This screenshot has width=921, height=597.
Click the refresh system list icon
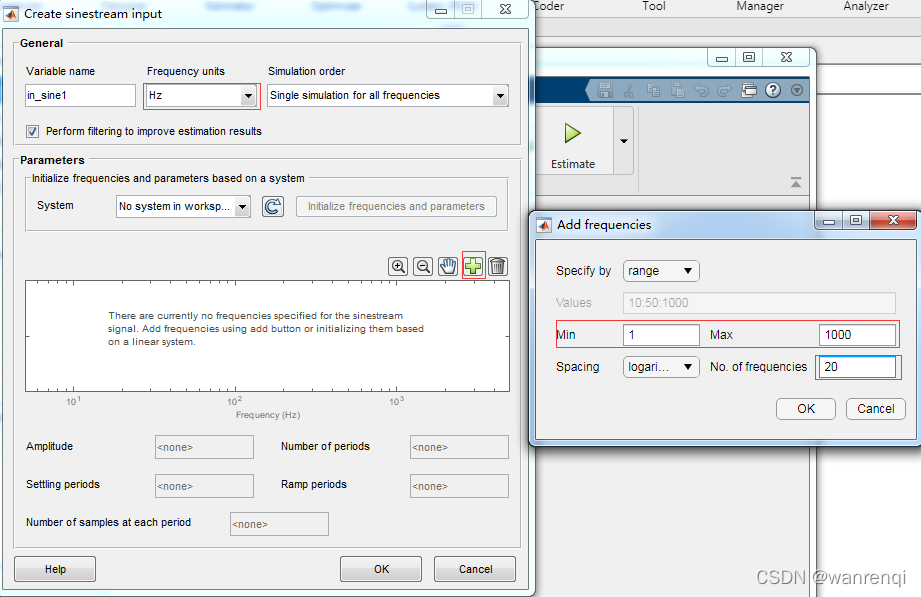pyautogui.click(x=273, y=206)
